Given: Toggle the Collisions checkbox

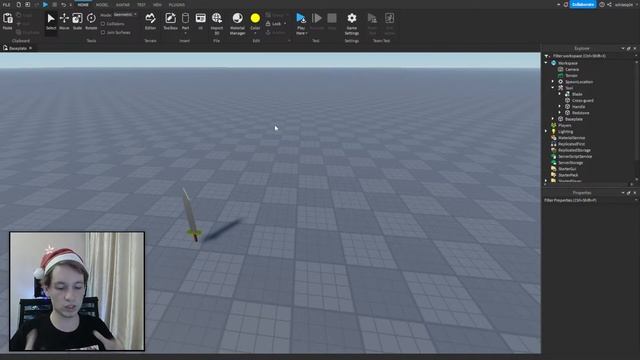Looking at the screenshot, I should 103,24.
